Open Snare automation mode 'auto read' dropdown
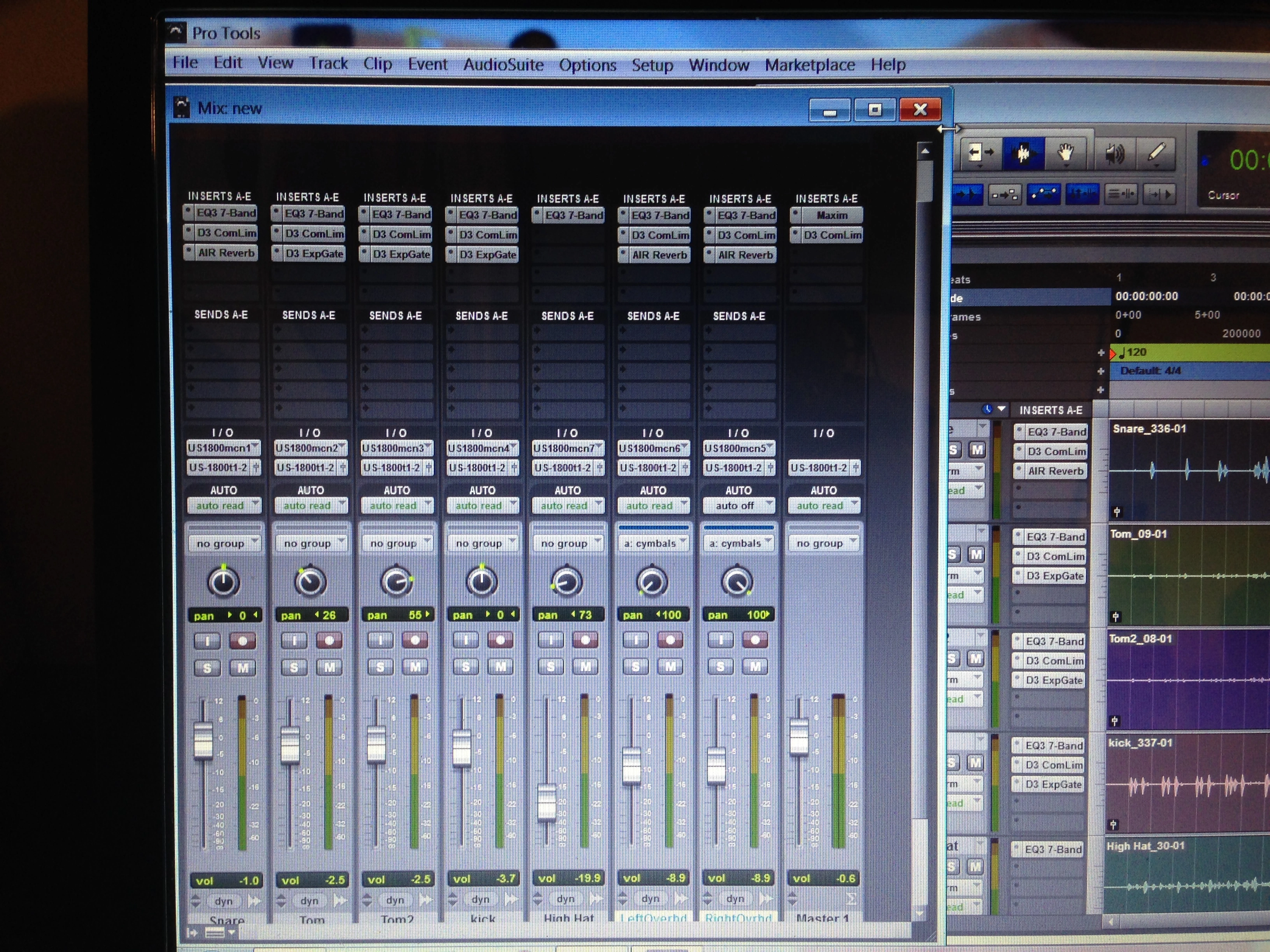1270x952 pixels. (x=224, y=506)
